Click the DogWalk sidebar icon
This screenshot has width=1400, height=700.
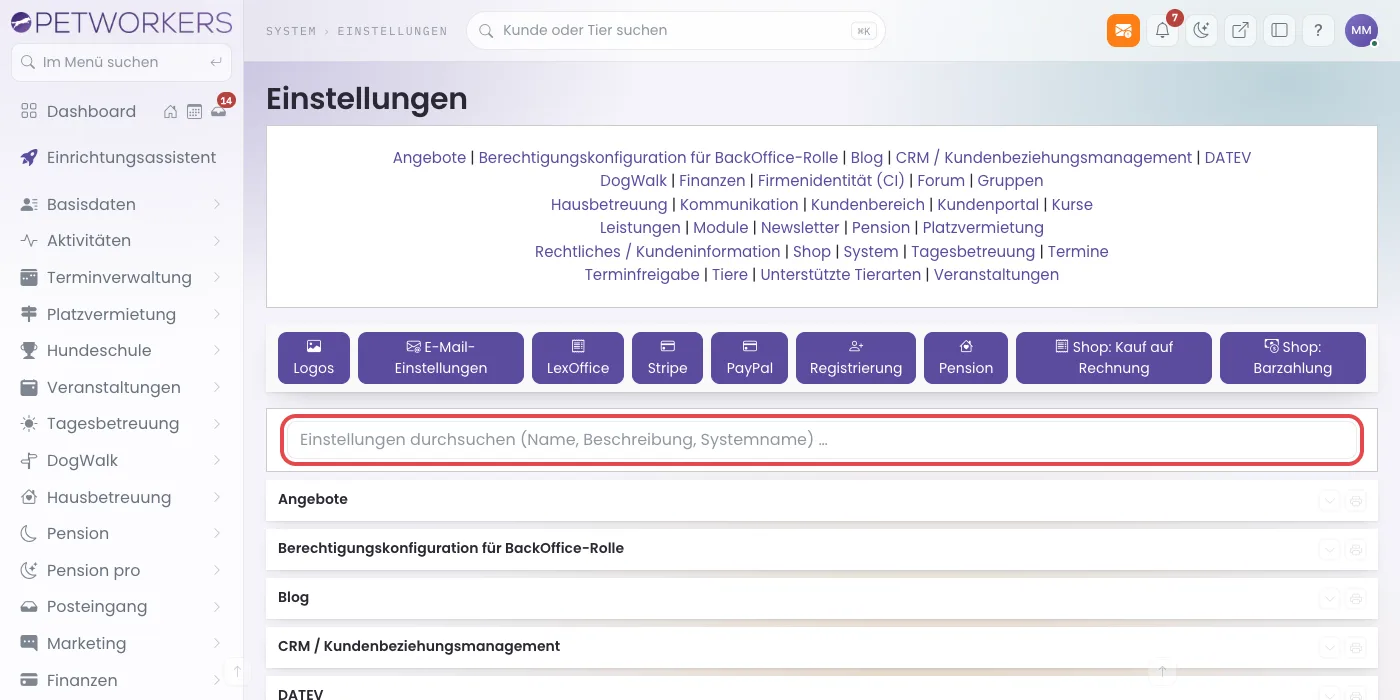(29, 461)
